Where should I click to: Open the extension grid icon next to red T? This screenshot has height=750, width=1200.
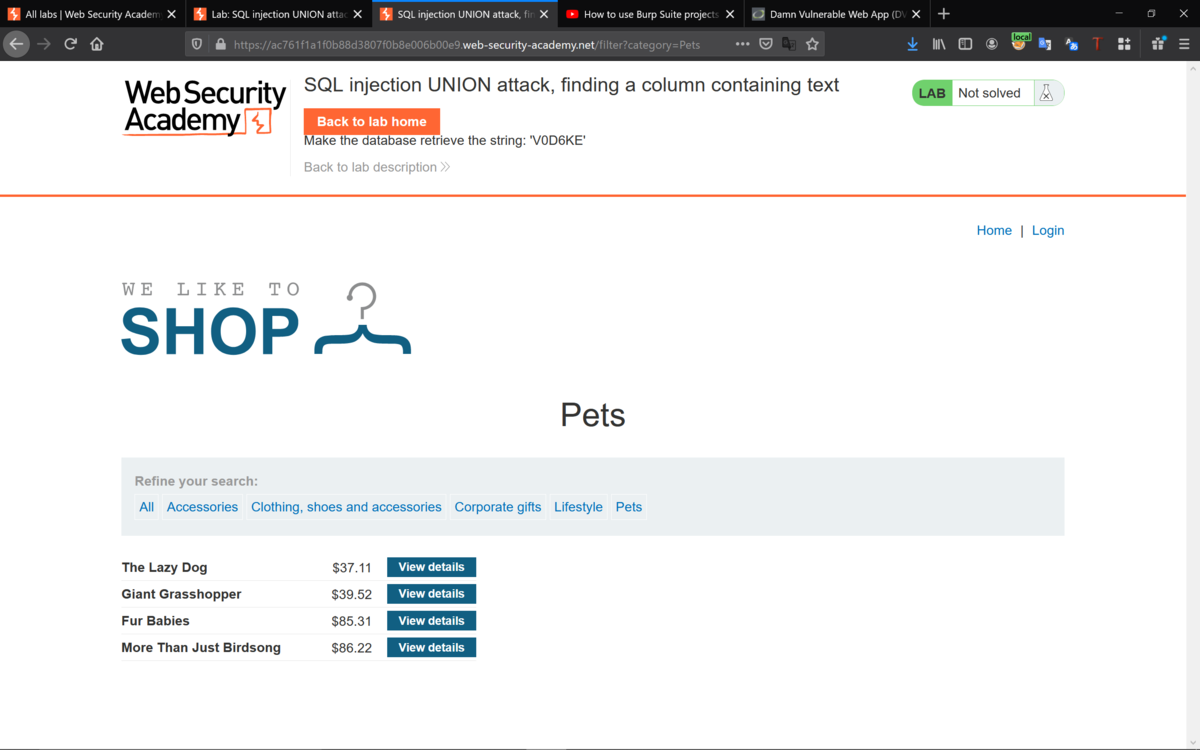click(x=1124, y=44)
